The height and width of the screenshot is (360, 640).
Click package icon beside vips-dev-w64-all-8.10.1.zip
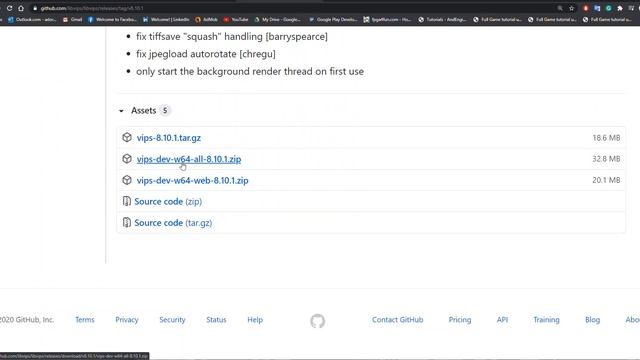[127, 159]
